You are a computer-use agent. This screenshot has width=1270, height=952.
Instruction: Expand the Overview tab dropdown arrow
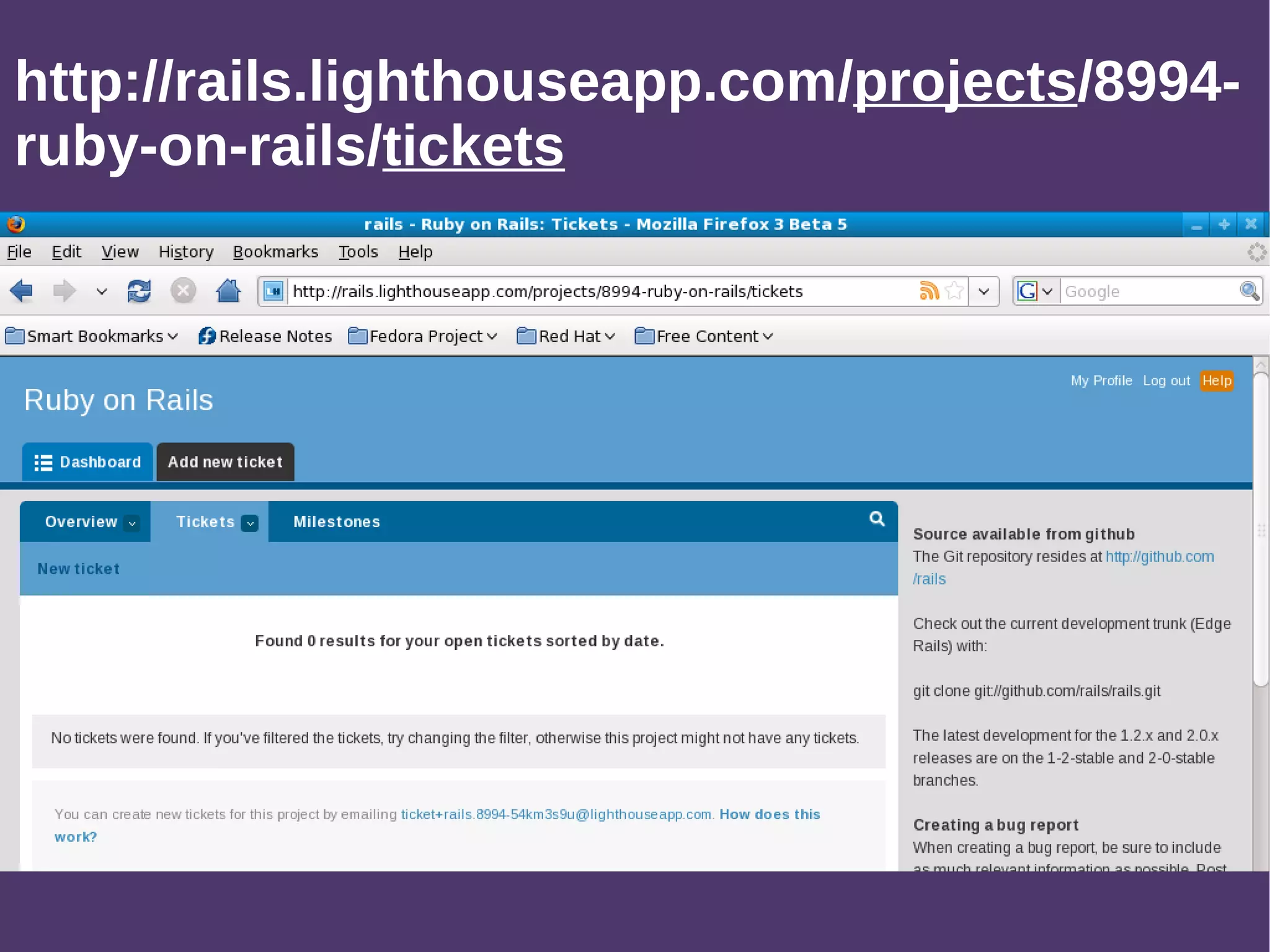coord(131,523)
